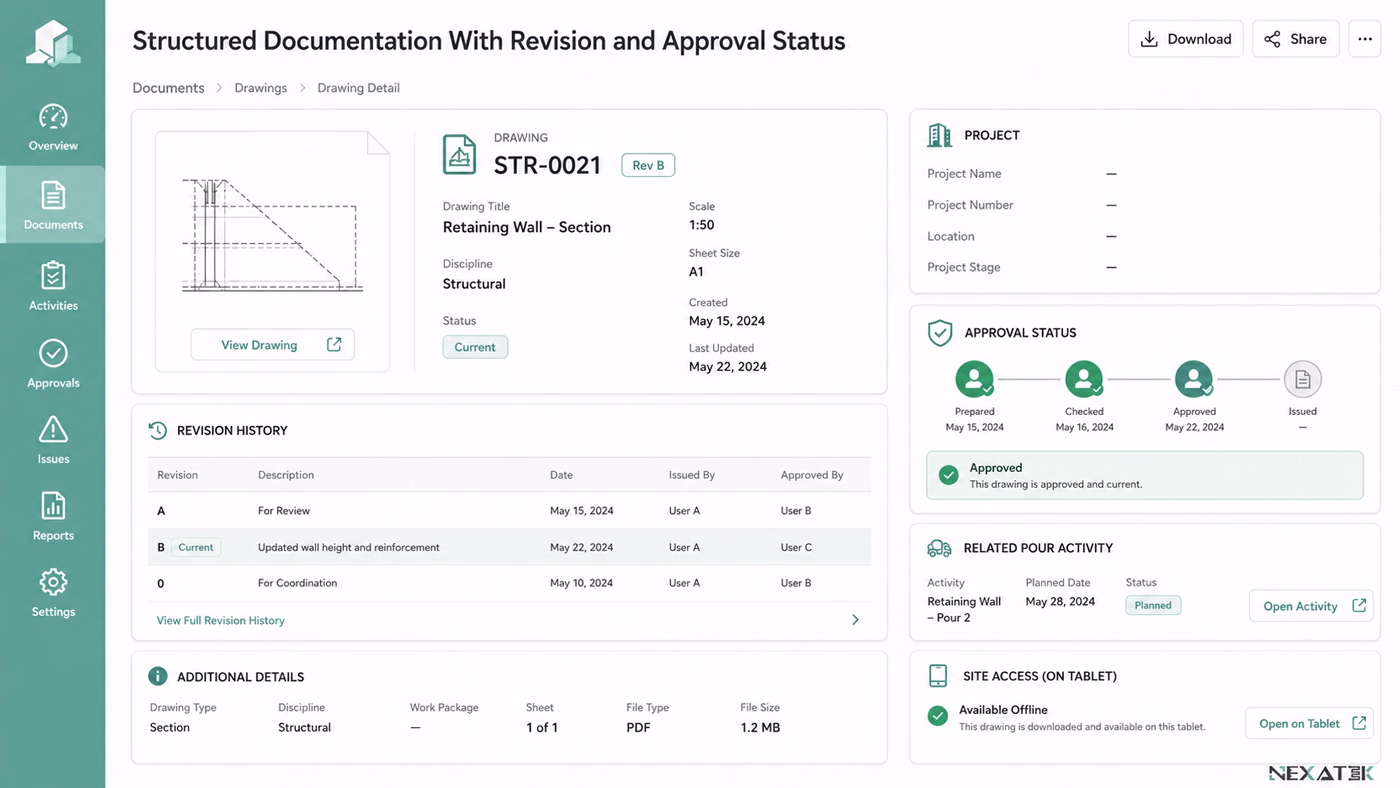Click the Available Offline checkmark icon
1400x788 pixels.
pos(937,716)
